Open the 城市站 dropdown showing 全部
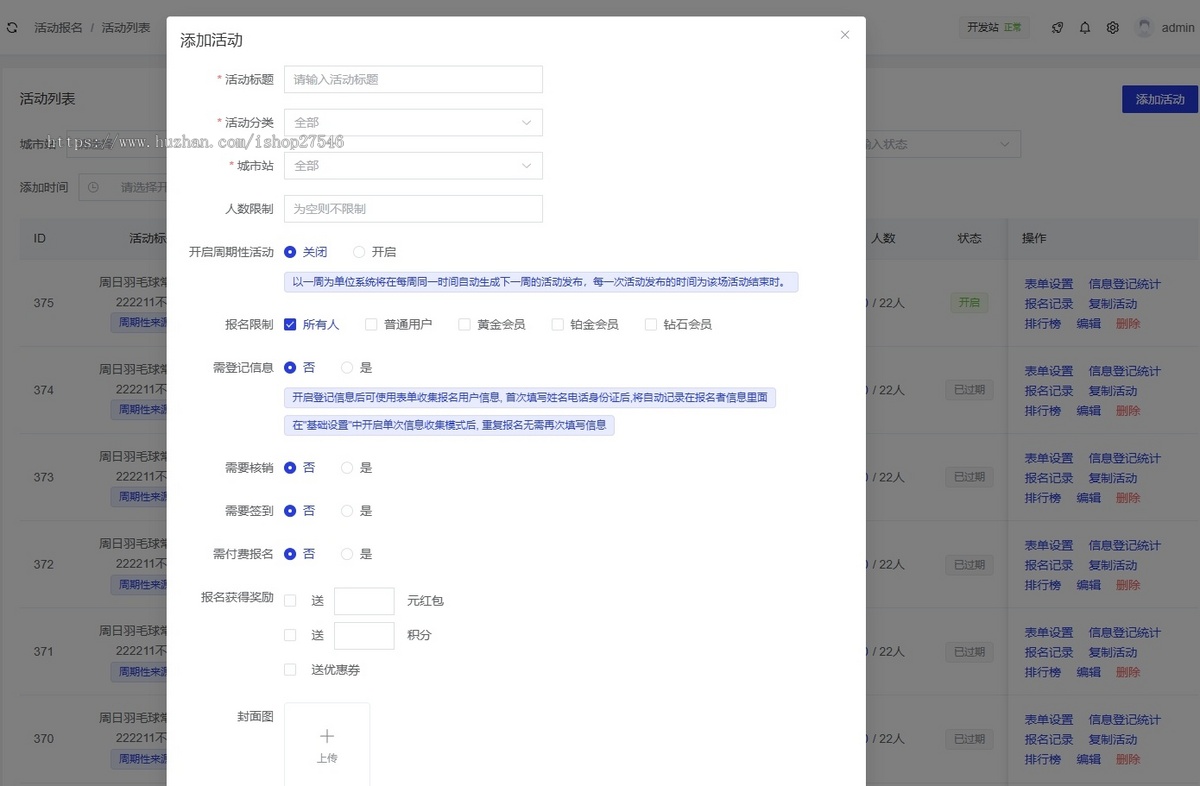 pyautogui.click(x=413, y=165)
